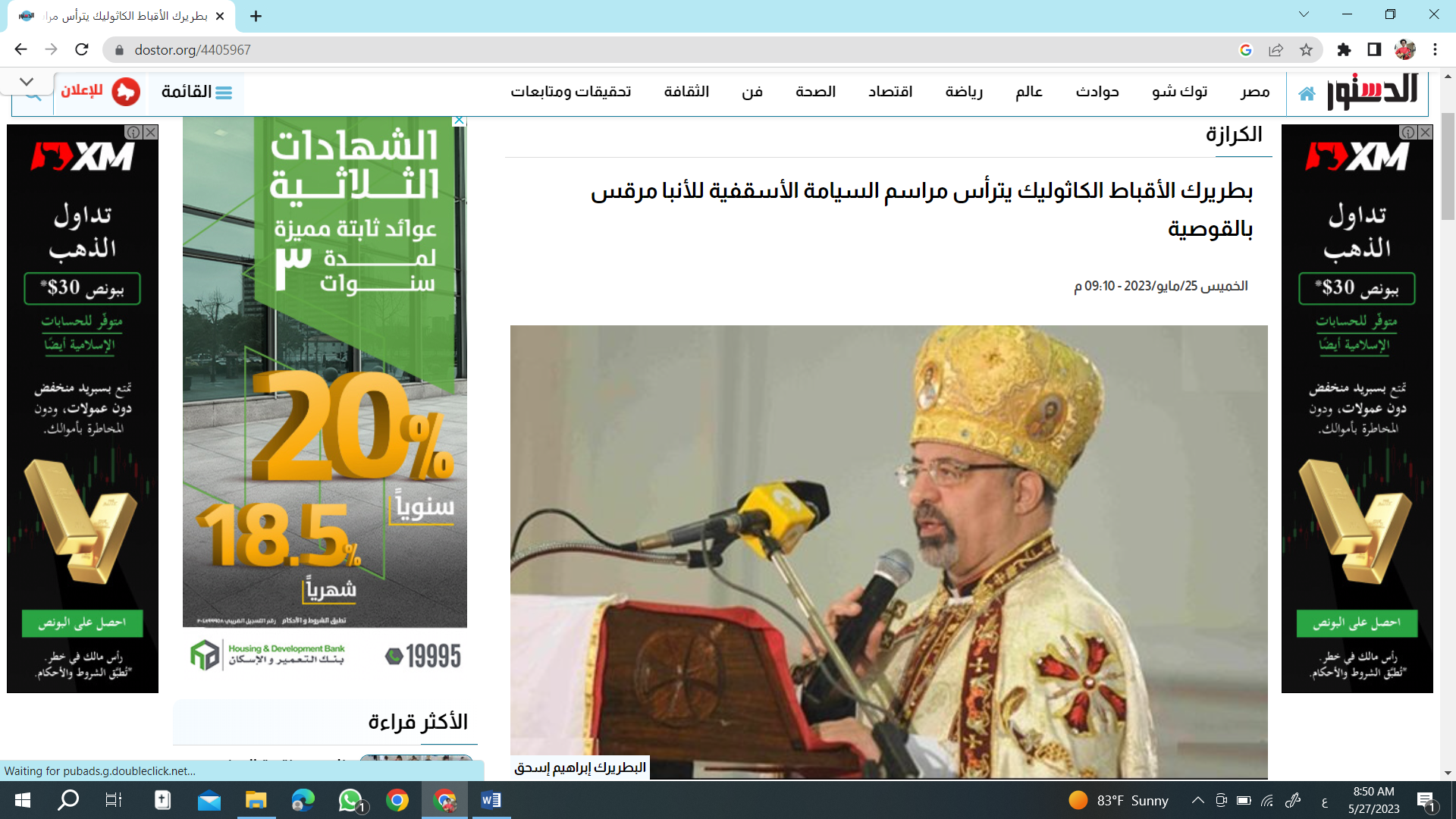Viewport: 1456px width, 819px height.
Task: Open WhatsApp on taskbar
Action: 350,800
